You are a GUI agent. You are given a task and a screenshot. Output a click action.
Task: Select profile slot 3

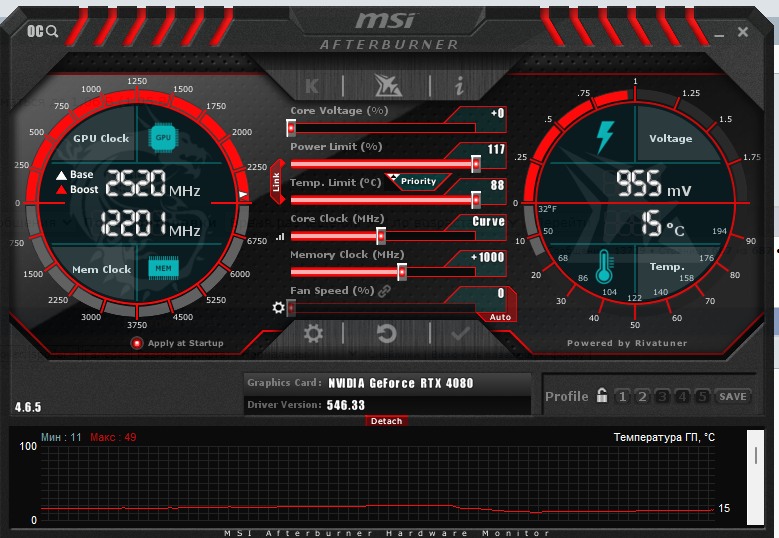coord(662,396)
